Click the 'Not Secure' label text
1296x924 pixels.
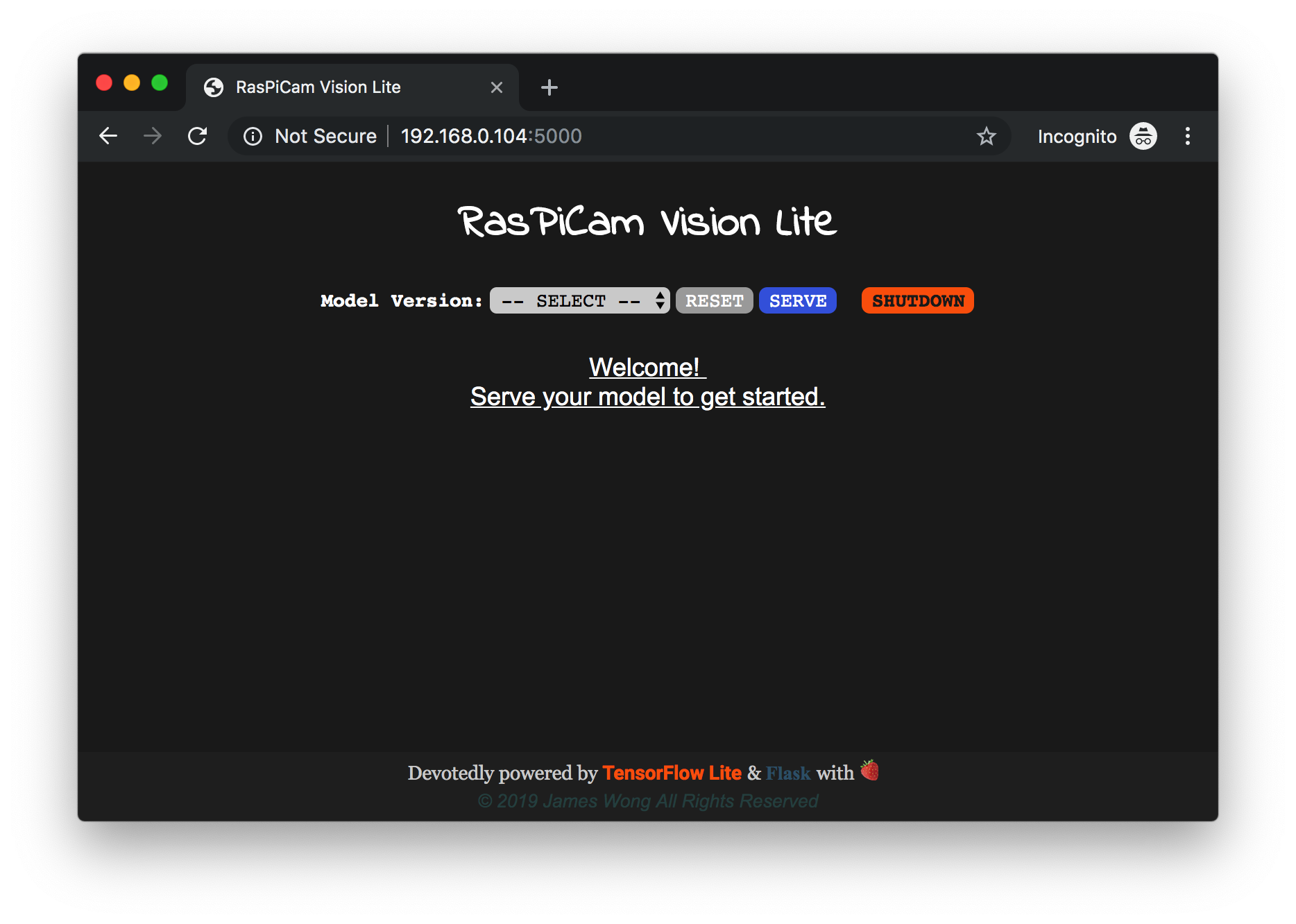325,136
